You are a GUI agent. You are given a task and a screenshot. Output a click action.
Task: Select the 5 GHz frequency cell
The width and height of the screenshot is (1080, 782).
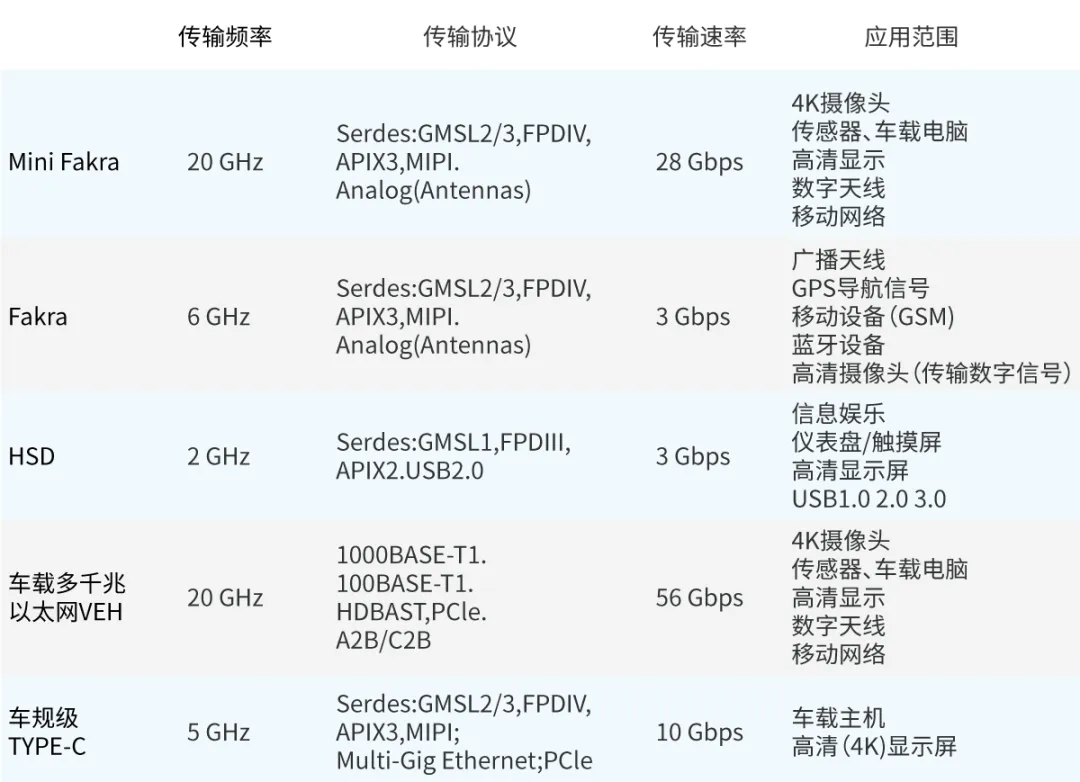218,732
